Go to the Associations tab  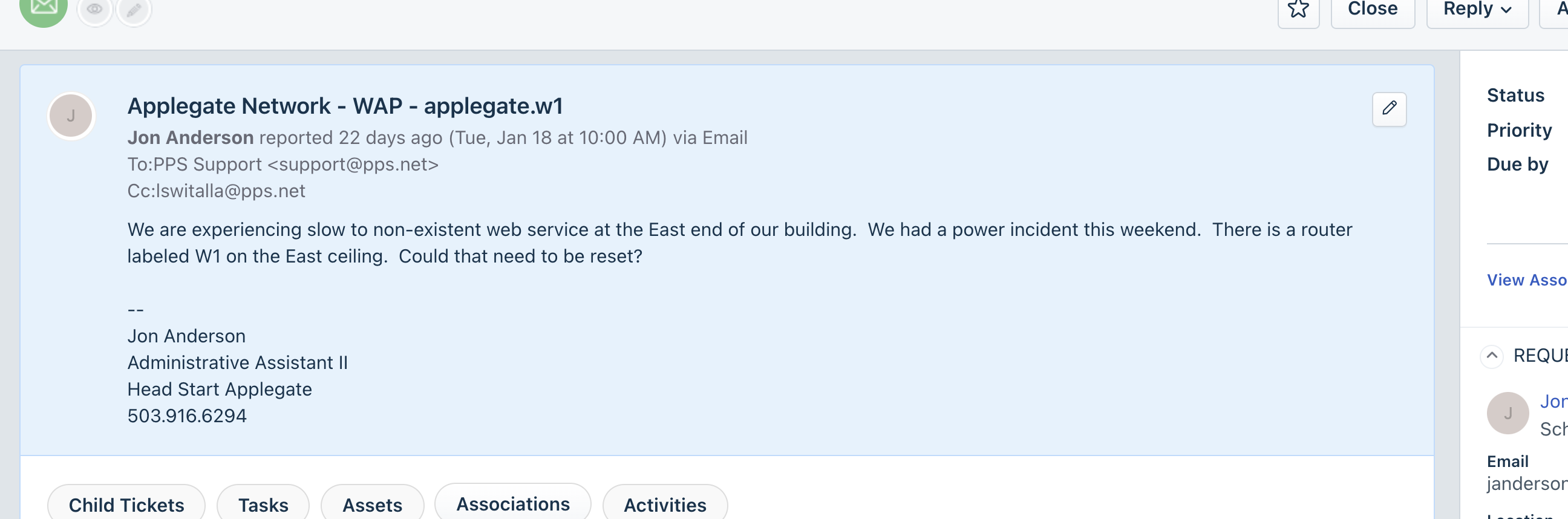point(512,503)
